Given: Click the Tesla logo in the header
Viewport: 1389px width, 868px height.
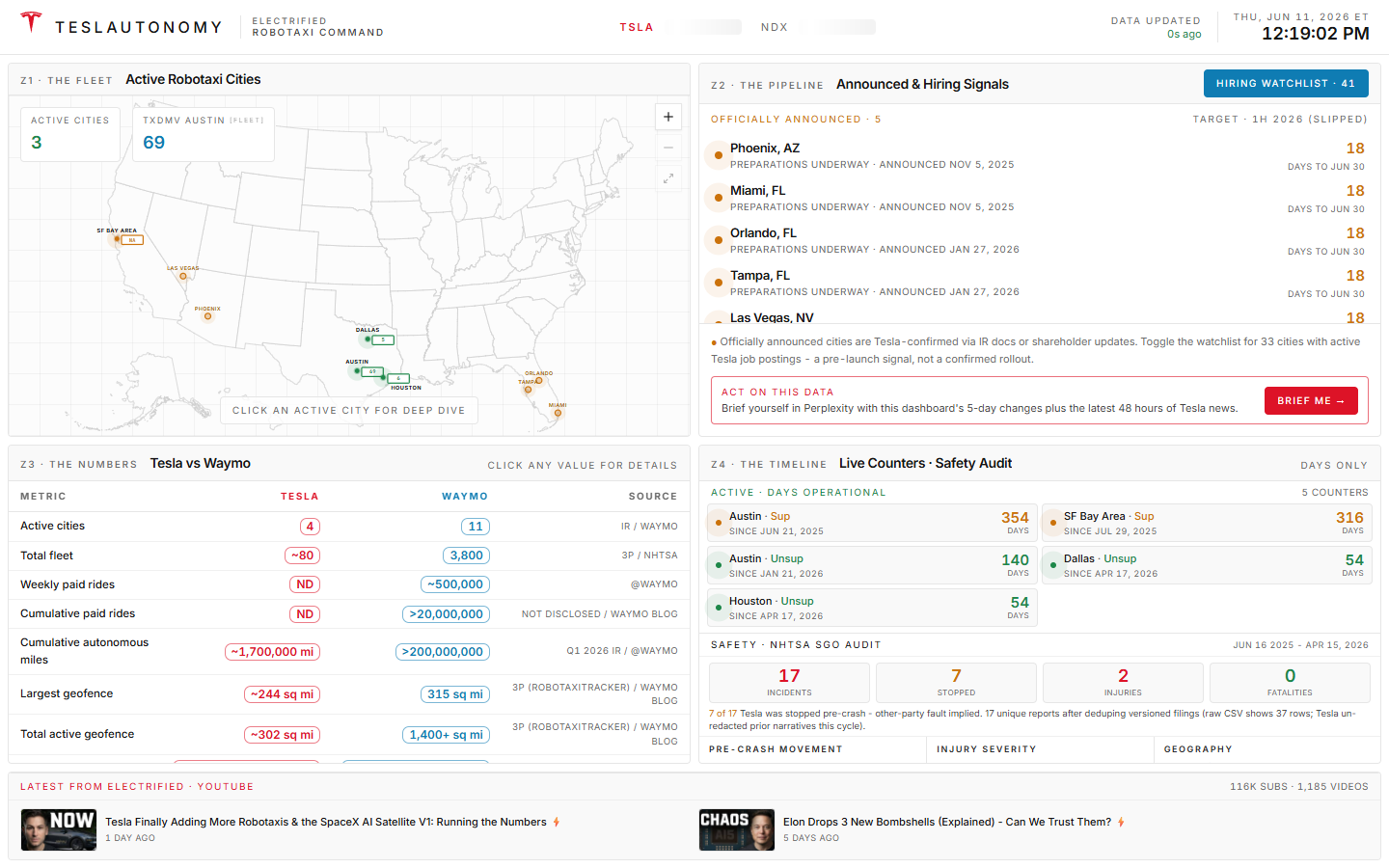Looking at the screenshot, I should pos(31,22).
